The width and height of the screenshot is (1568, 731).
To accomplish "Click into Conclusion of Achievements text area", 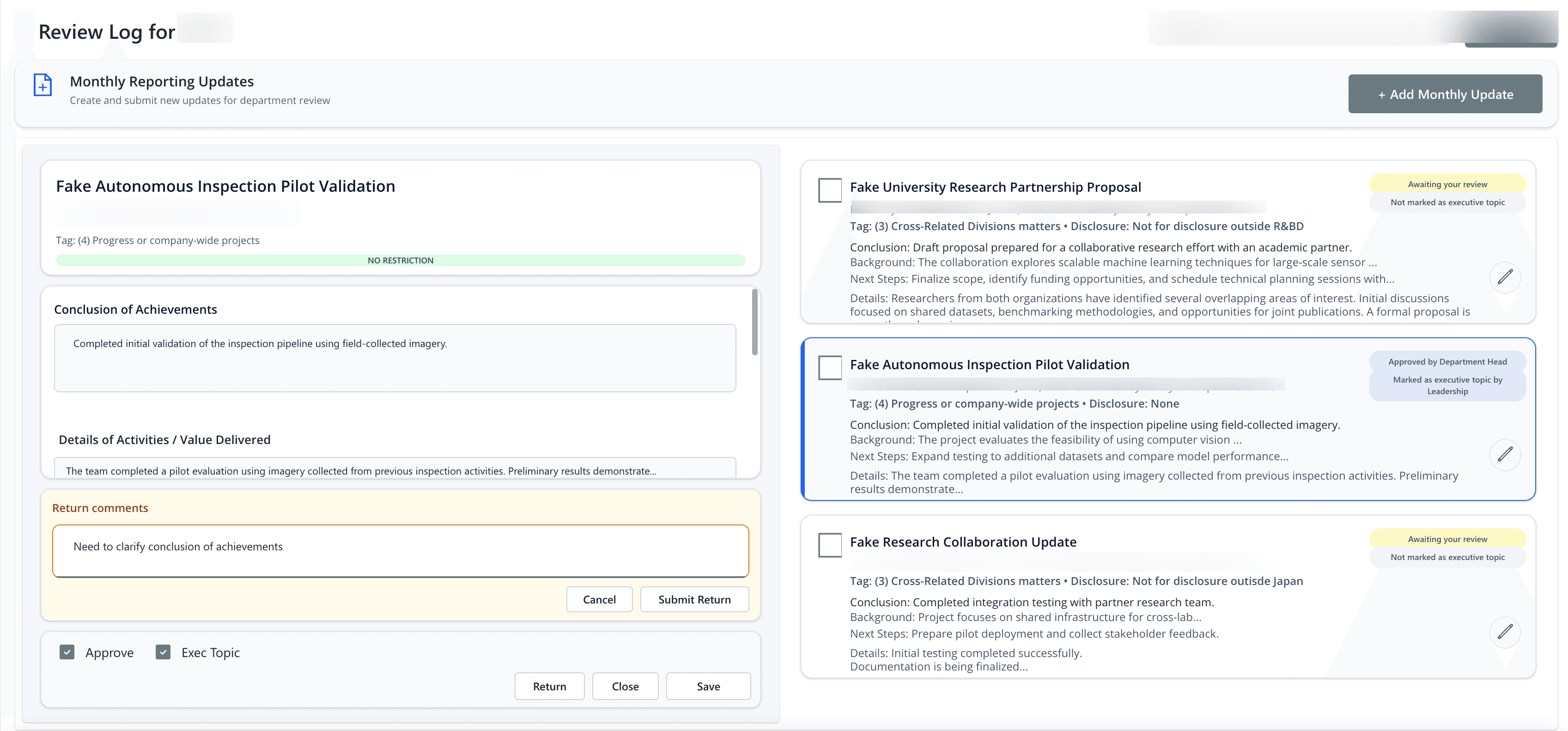I will [x=395, y=358].
